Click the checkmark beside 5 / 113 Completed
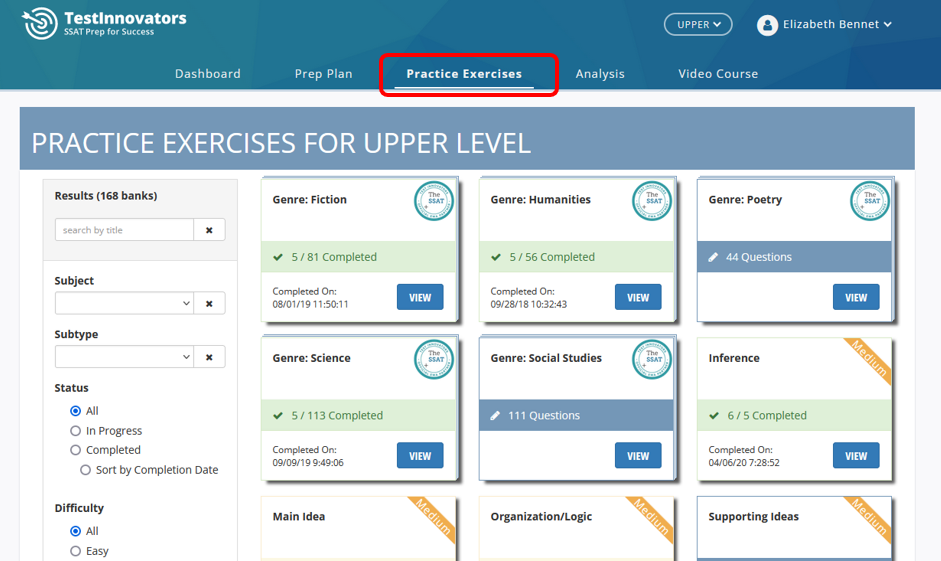Screen dimensions: 941x561 (278, 415)
